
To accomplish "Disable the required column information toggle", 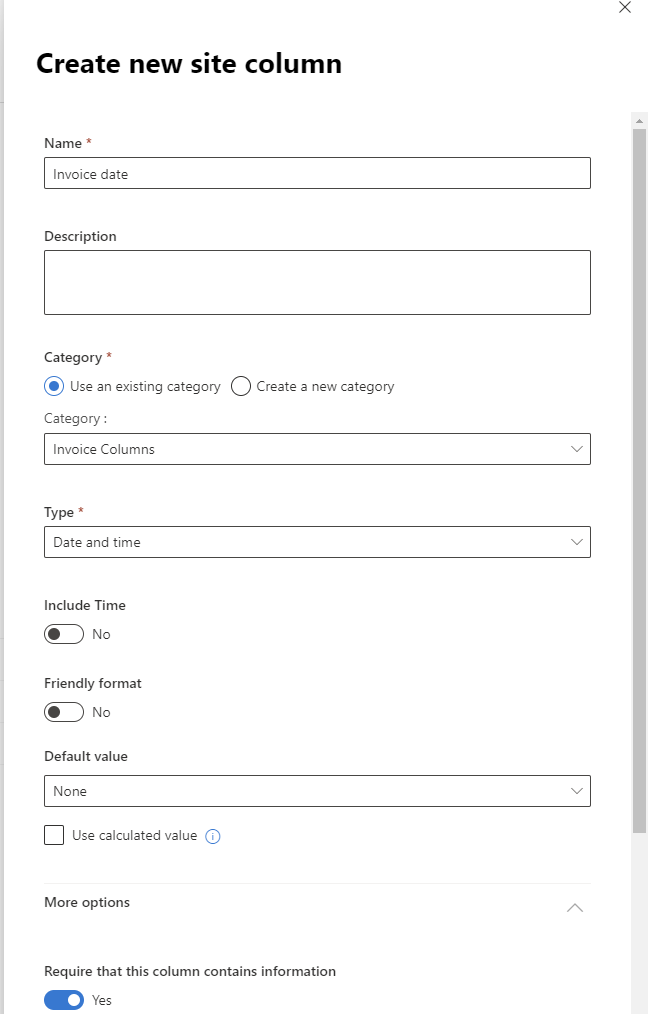I will tap(64, 1000).
